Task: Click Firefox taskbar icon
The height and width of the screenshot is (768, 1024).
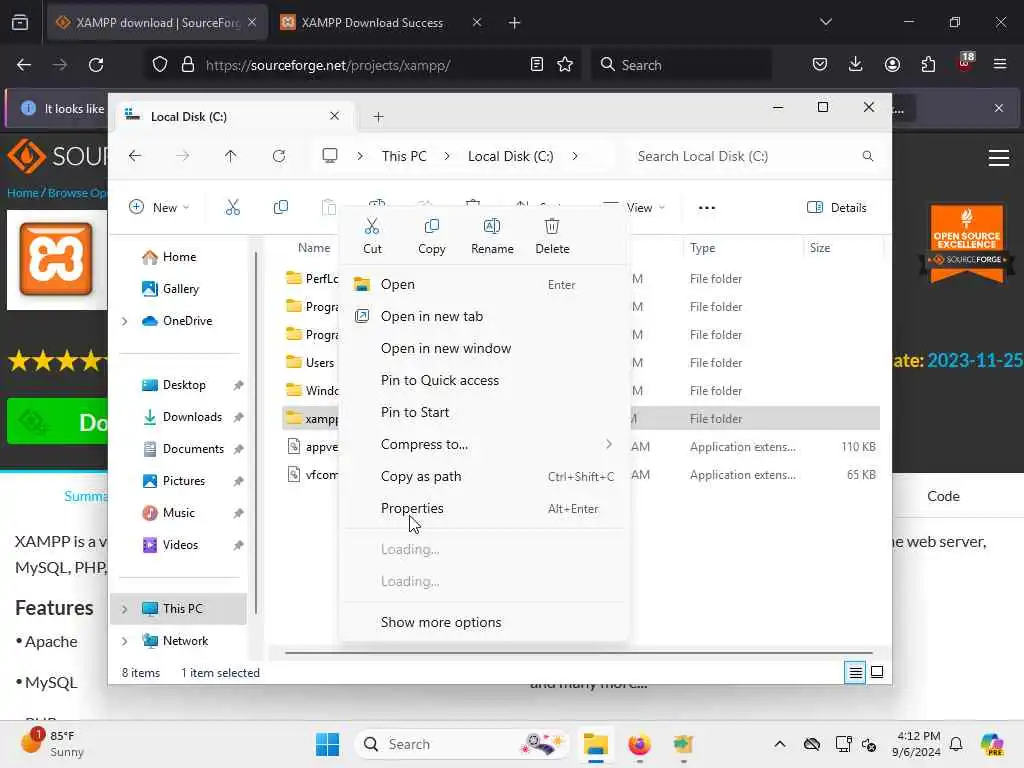Action: 639,744
